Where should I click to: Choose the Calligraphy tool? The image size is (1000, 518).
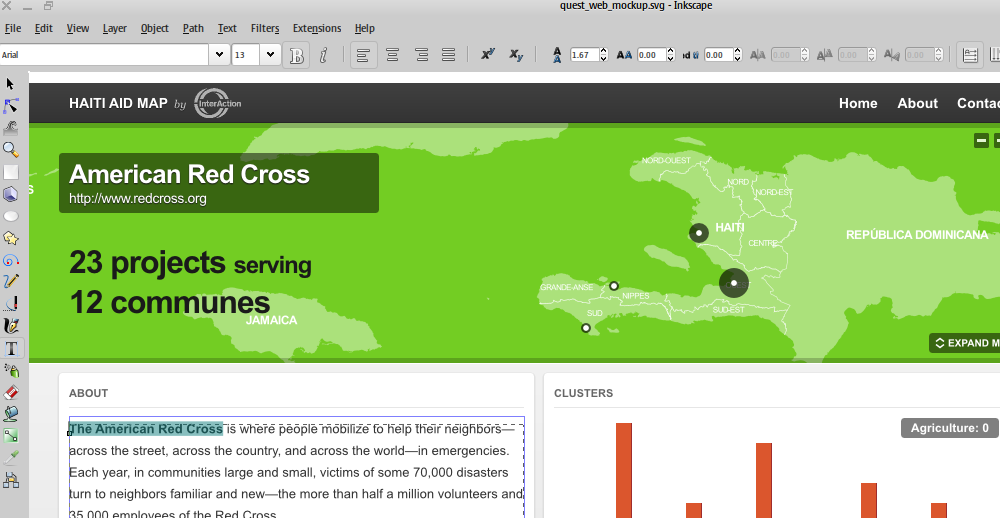coord(10,326)
